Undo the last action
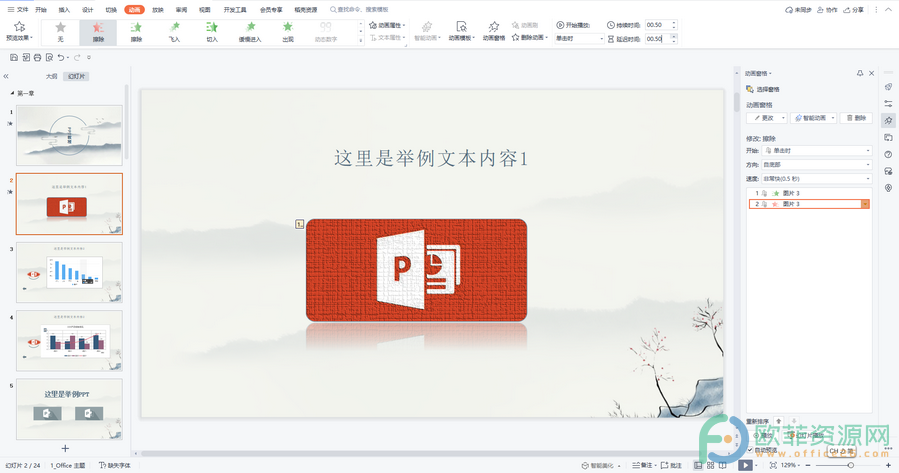Viewport: 899px width, 473px height. coord(61,57)
